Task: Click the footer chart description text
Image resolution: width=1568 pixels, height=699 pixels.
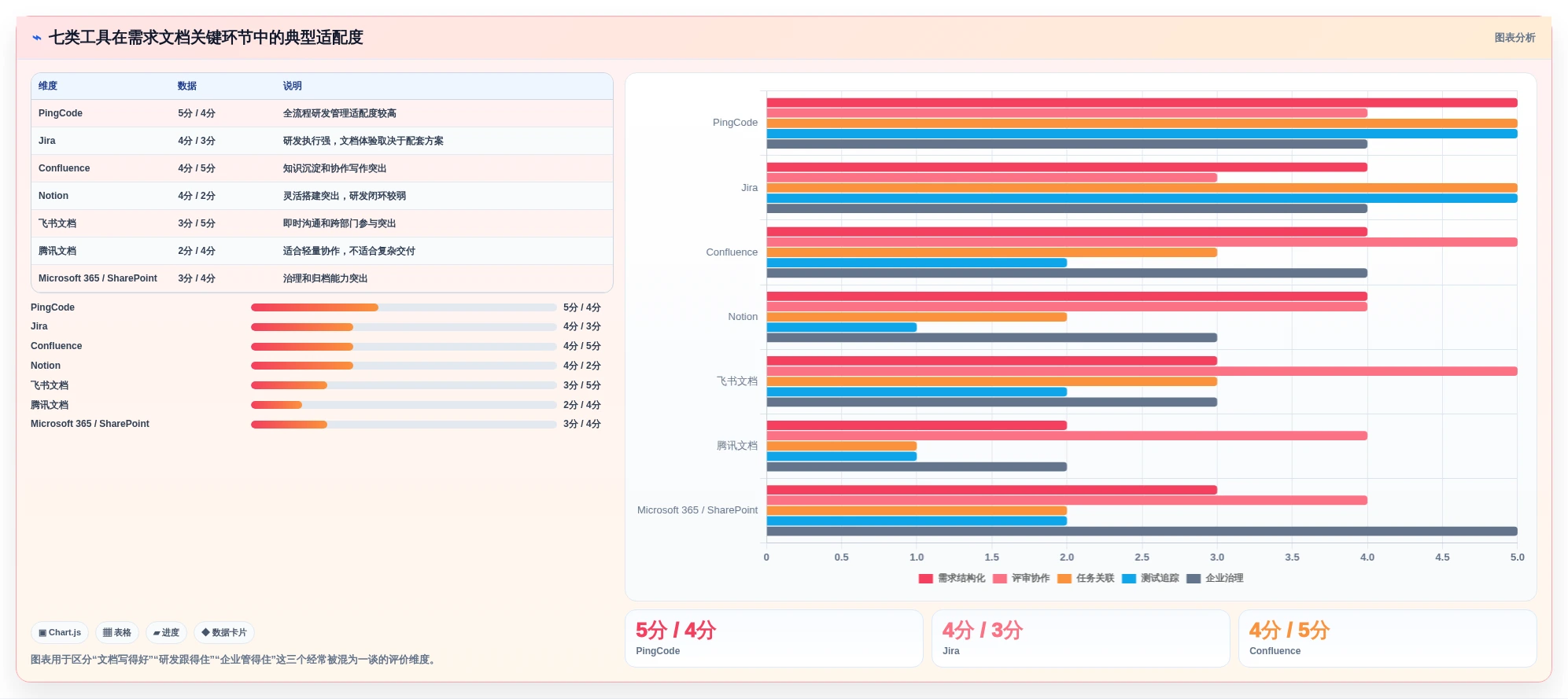Action: pyautogui.click(x=234, y=660)
